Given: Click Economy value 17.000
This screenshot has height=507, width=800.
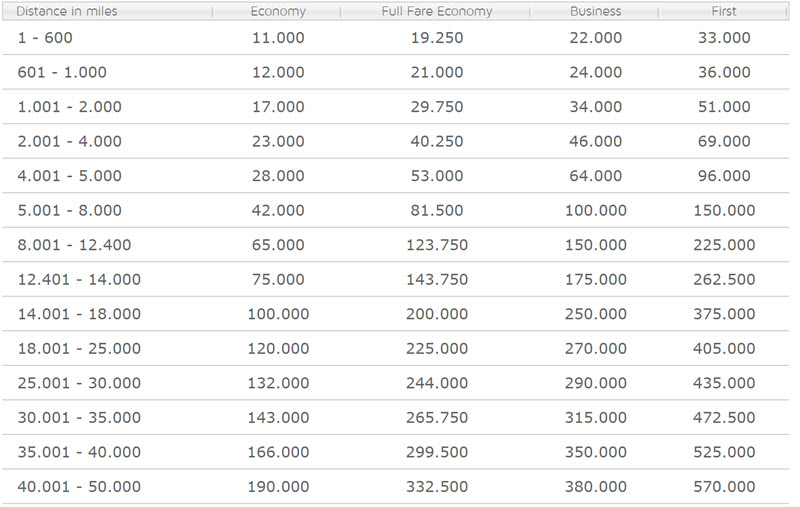Looking at the screenshot, I should click(278, 107).
